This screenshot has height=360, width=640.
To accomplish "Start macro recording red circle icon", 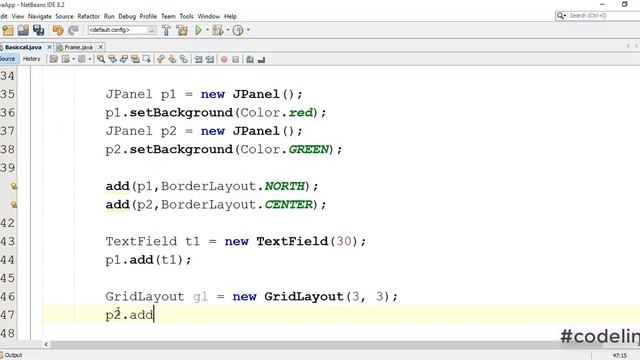I will [224, 60].
